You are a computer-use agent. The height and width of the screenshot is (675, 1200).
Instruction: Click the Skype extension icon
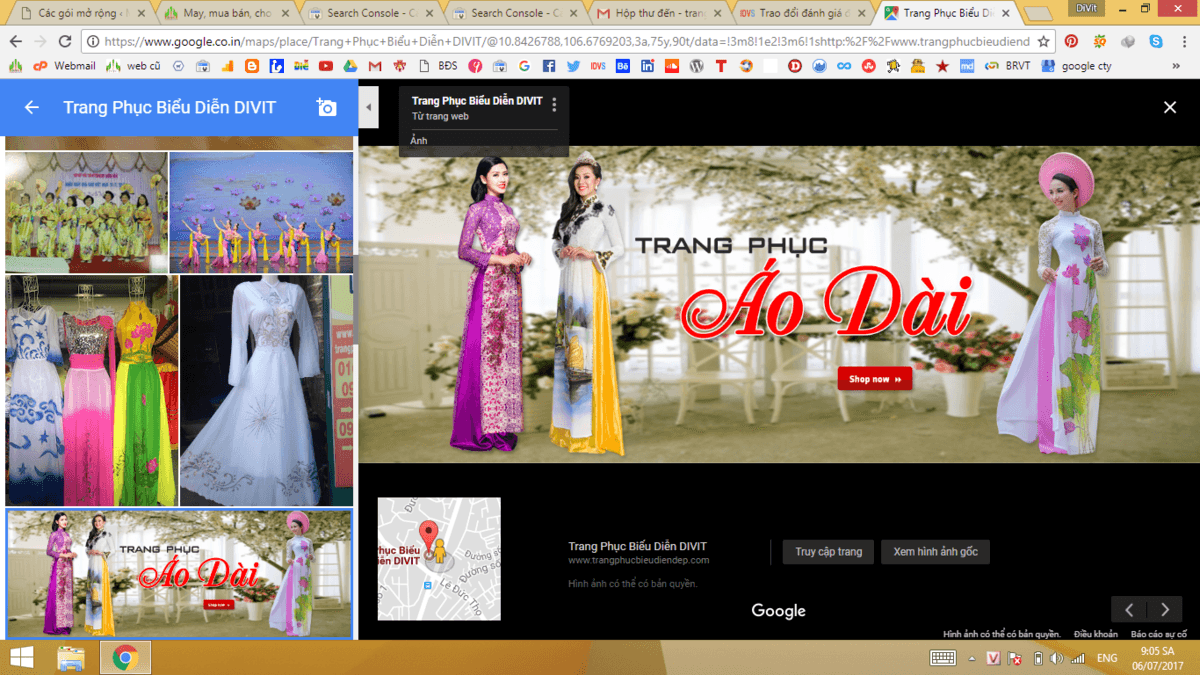[x=1156, y=42]
